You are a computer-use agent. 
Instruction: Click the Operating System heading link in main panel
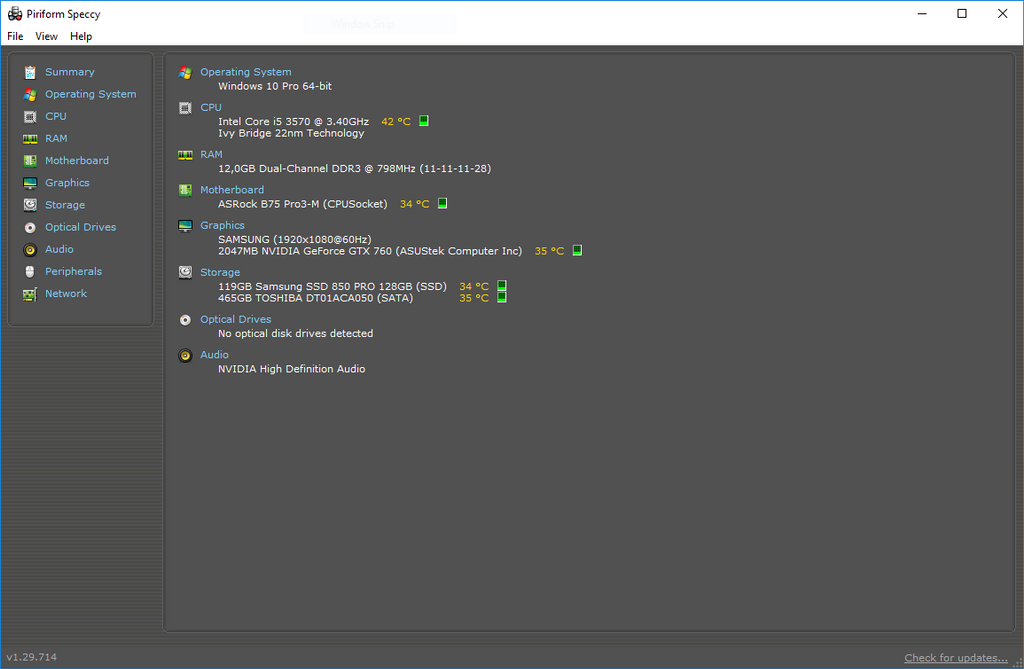246,72
